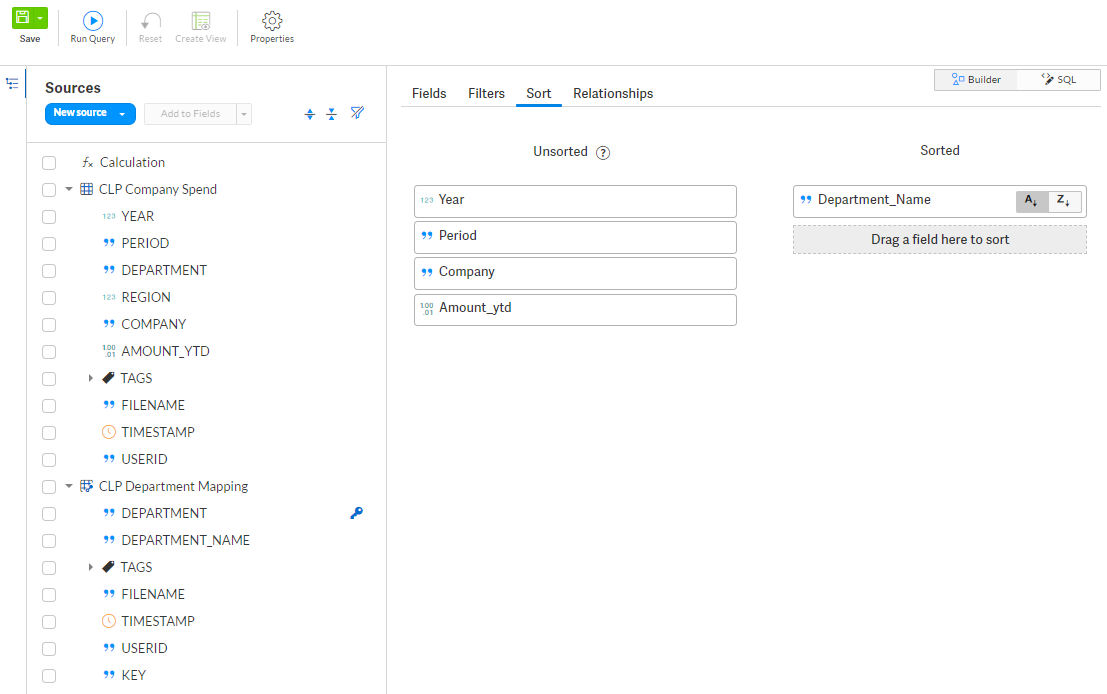
Task: Select the Sort tab
Action: [x=539, y=93]
